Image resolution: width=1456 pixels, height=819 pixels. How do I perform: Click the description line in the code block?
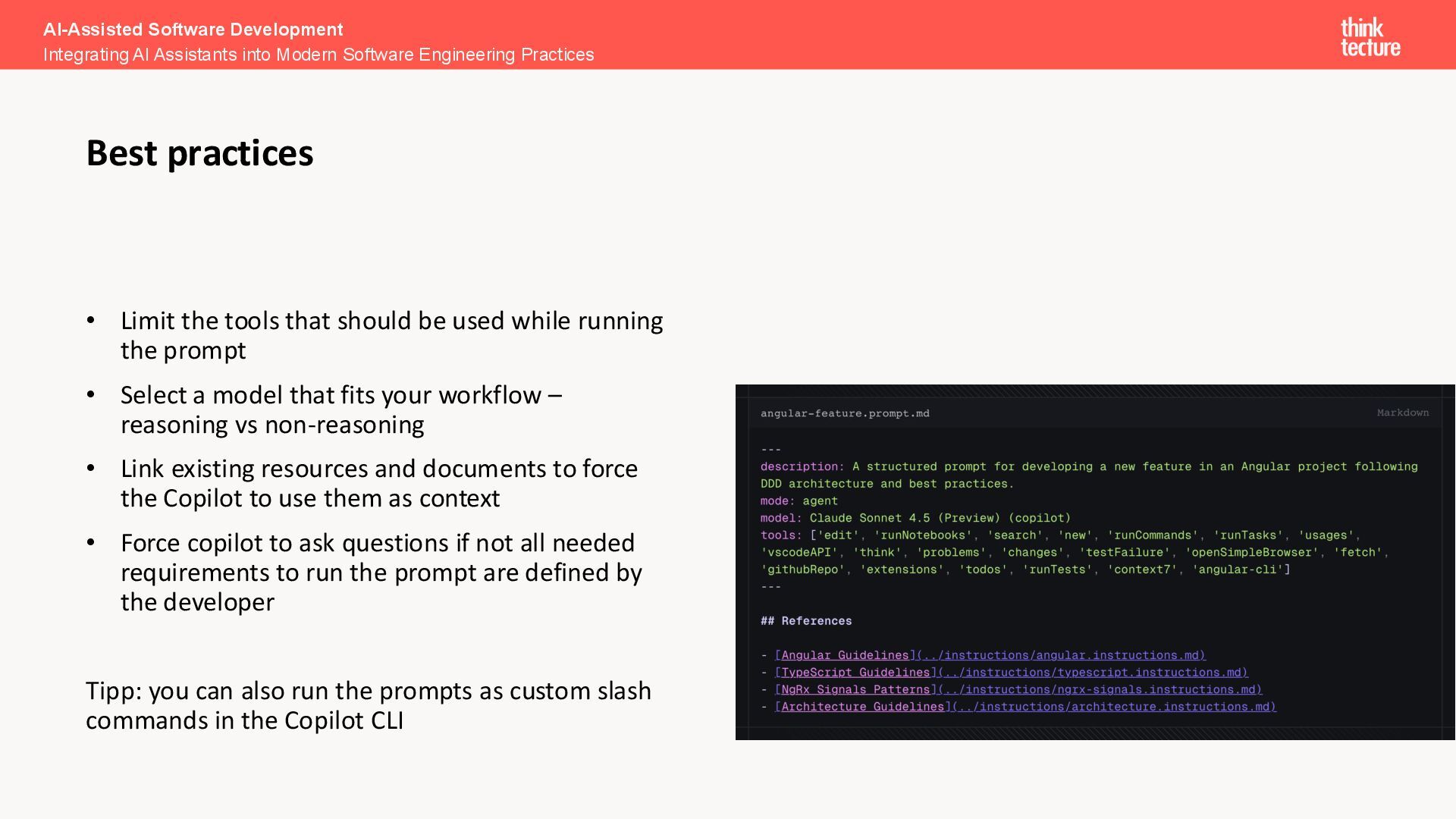click(x=1088, y=467)
